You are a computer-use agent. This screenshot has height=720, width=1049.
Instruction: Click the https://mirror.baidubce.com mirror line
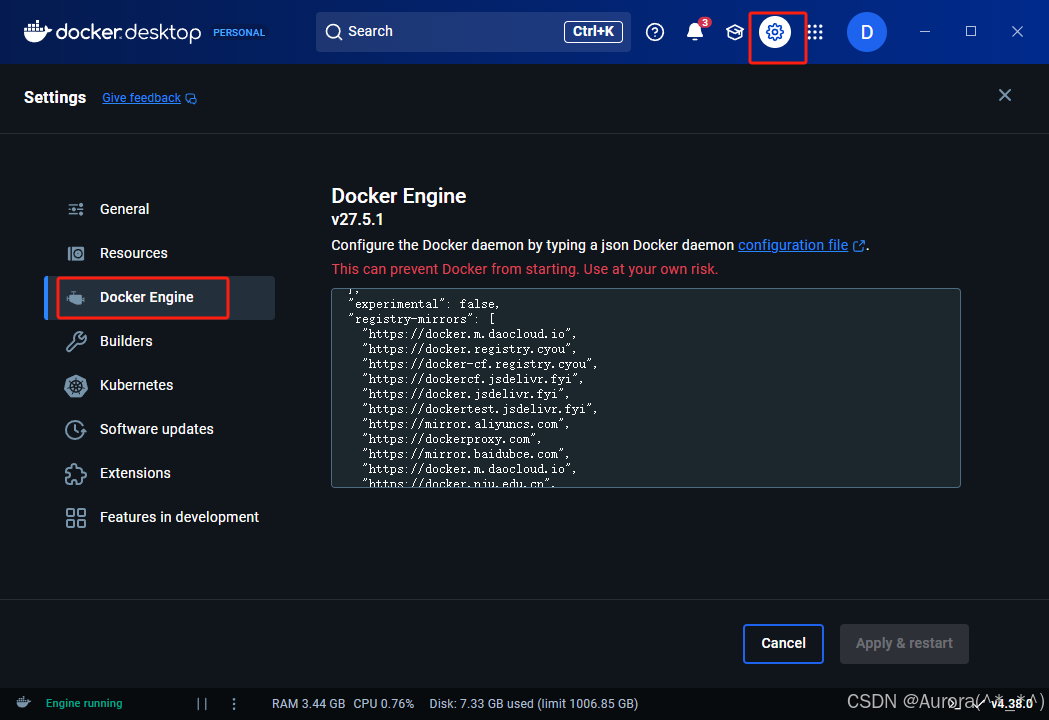(466, 454)
